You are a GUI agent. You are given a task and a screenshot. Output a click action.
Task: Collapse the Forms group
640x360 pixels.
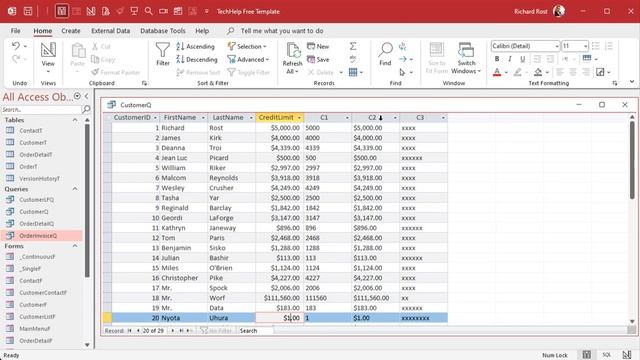click(75, 246)
